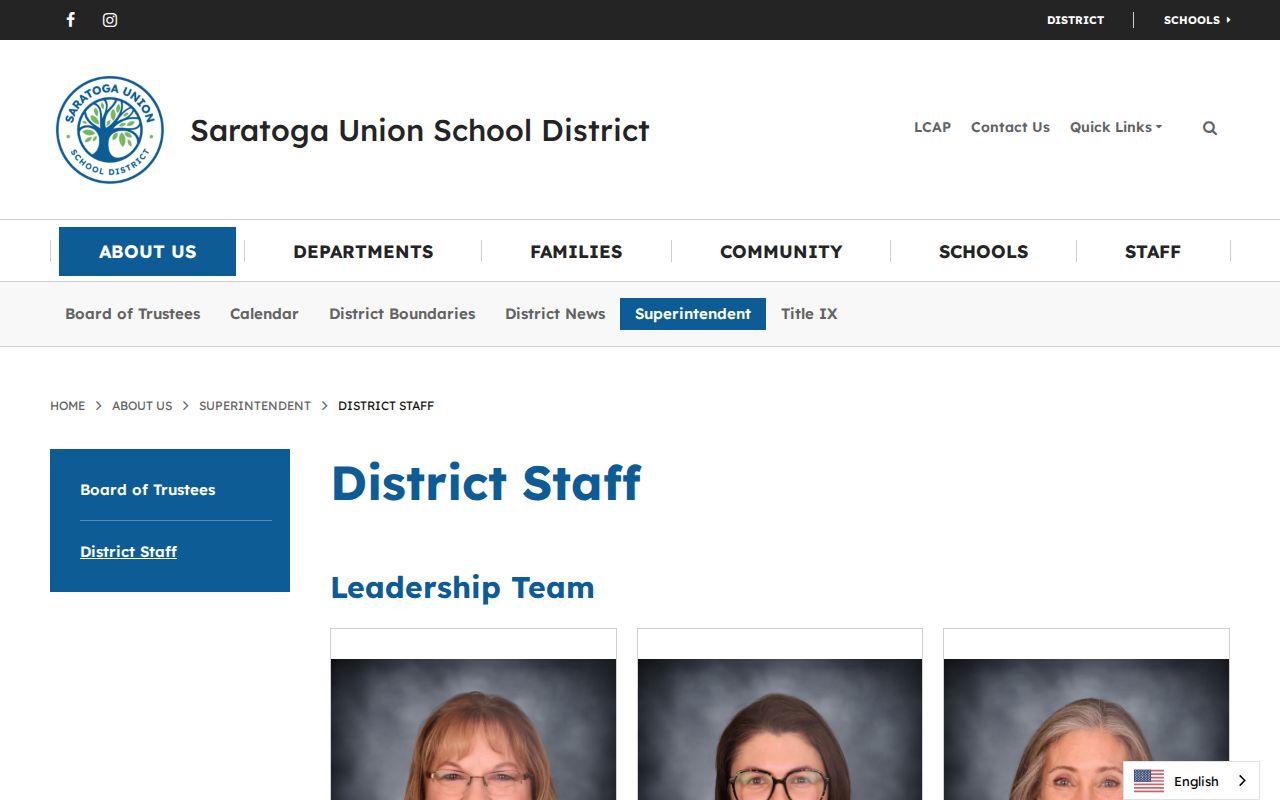Click the Superintendent breadcrumb

[255, 406]
